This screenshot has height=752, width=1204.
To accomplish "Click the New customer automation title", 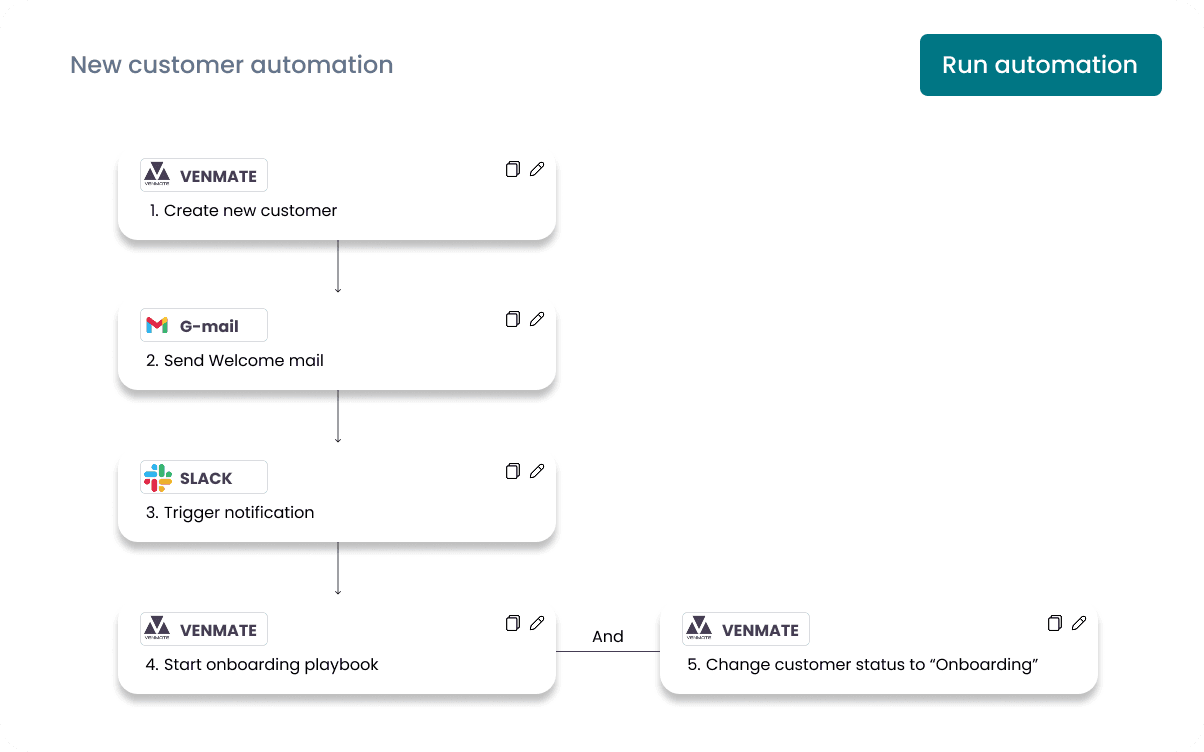I will point(231,64).
